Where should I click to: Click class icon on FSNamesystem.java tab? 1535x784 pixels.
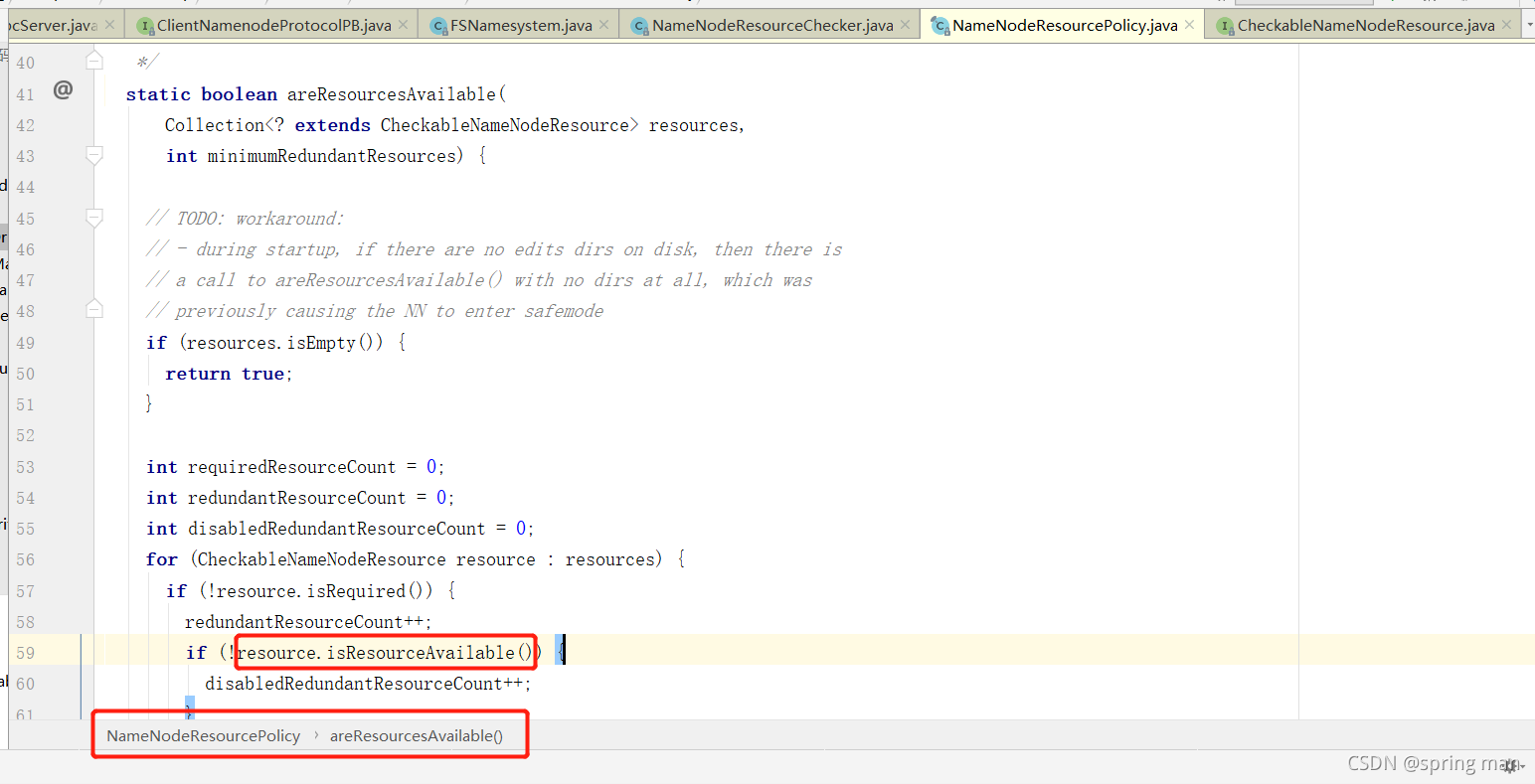point(438,26)
